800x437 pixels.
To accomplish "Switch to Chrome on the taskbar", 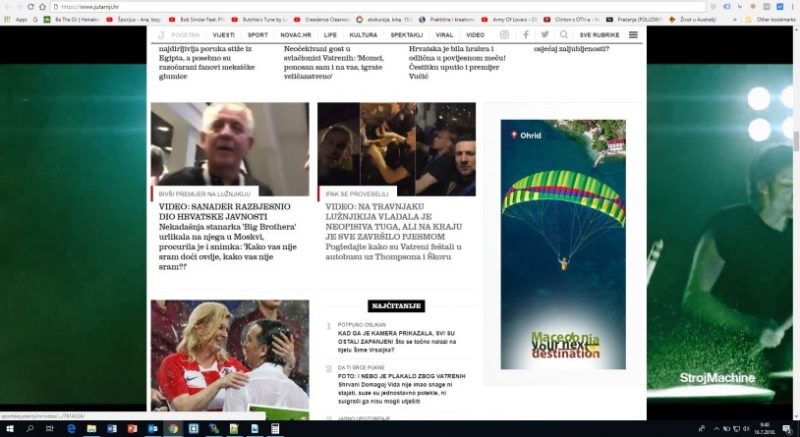I will (x=173, y=429).
